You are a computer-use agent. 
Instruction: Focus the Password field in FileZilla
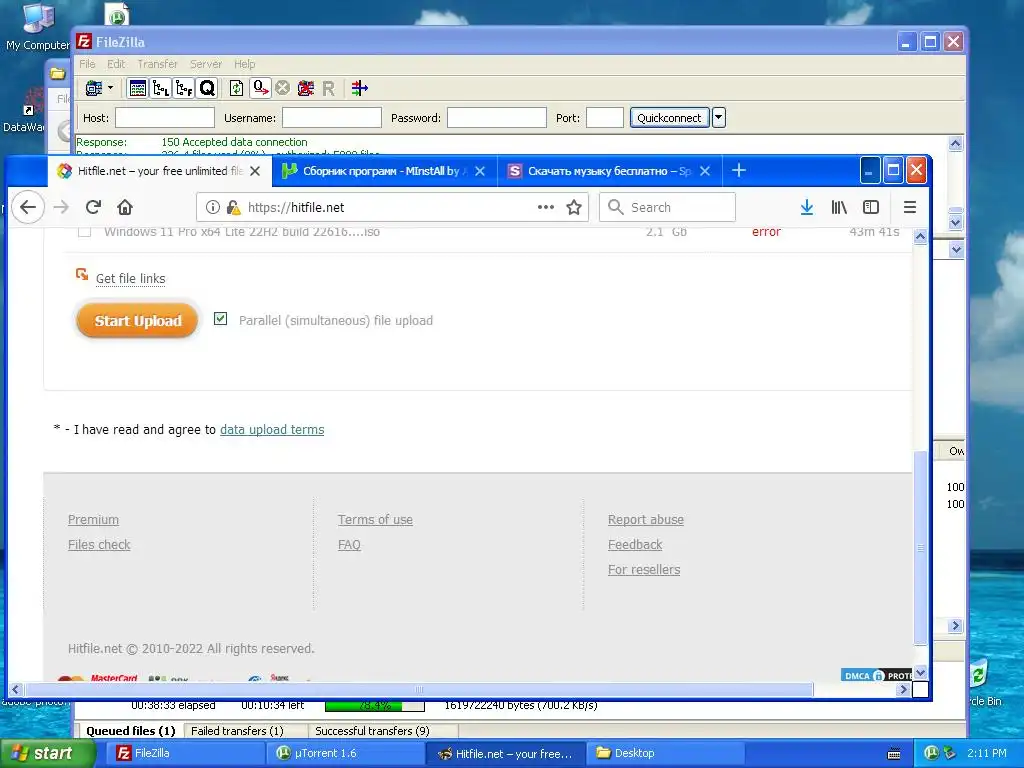click(x=496, y=118)
